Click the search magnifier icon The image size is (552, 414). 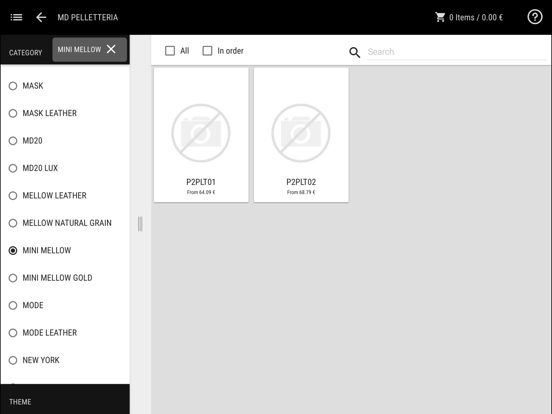[x=355, y=52]
